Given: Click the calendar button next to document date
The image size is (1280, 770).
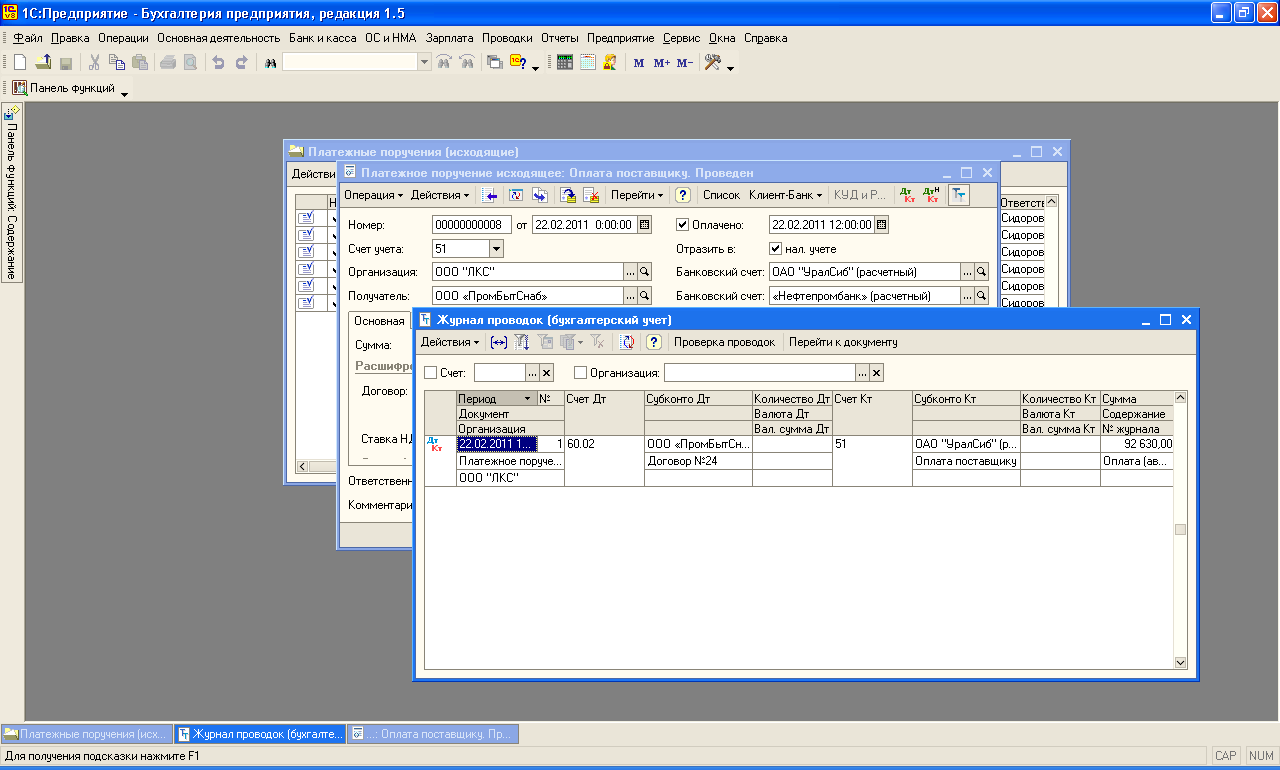Looking at the screenshot, I should [x=644, y=224].
